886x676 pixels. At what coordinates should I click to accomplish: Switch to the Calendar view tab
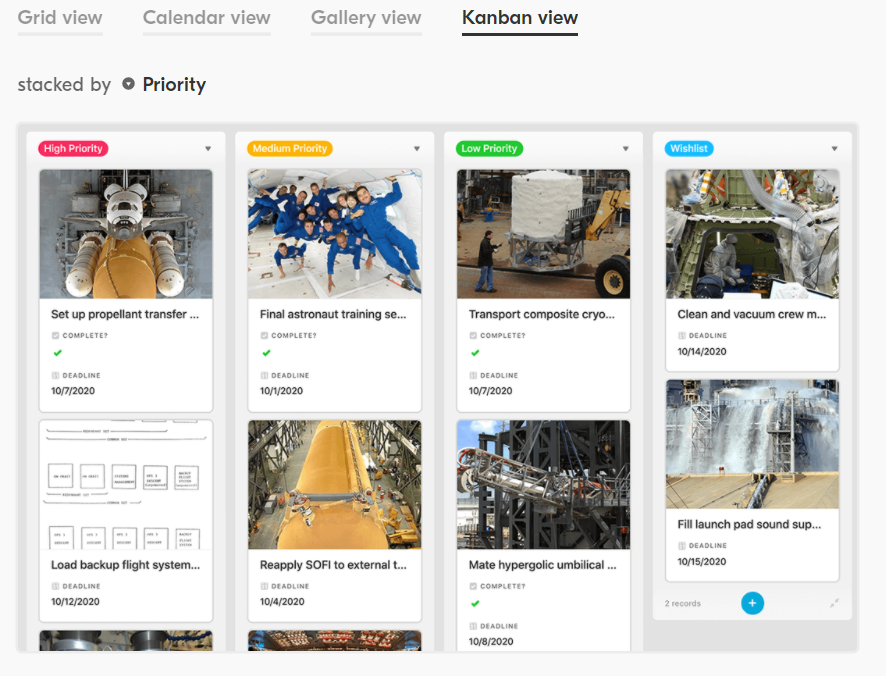pyautogui.click(x=206, y=18)
